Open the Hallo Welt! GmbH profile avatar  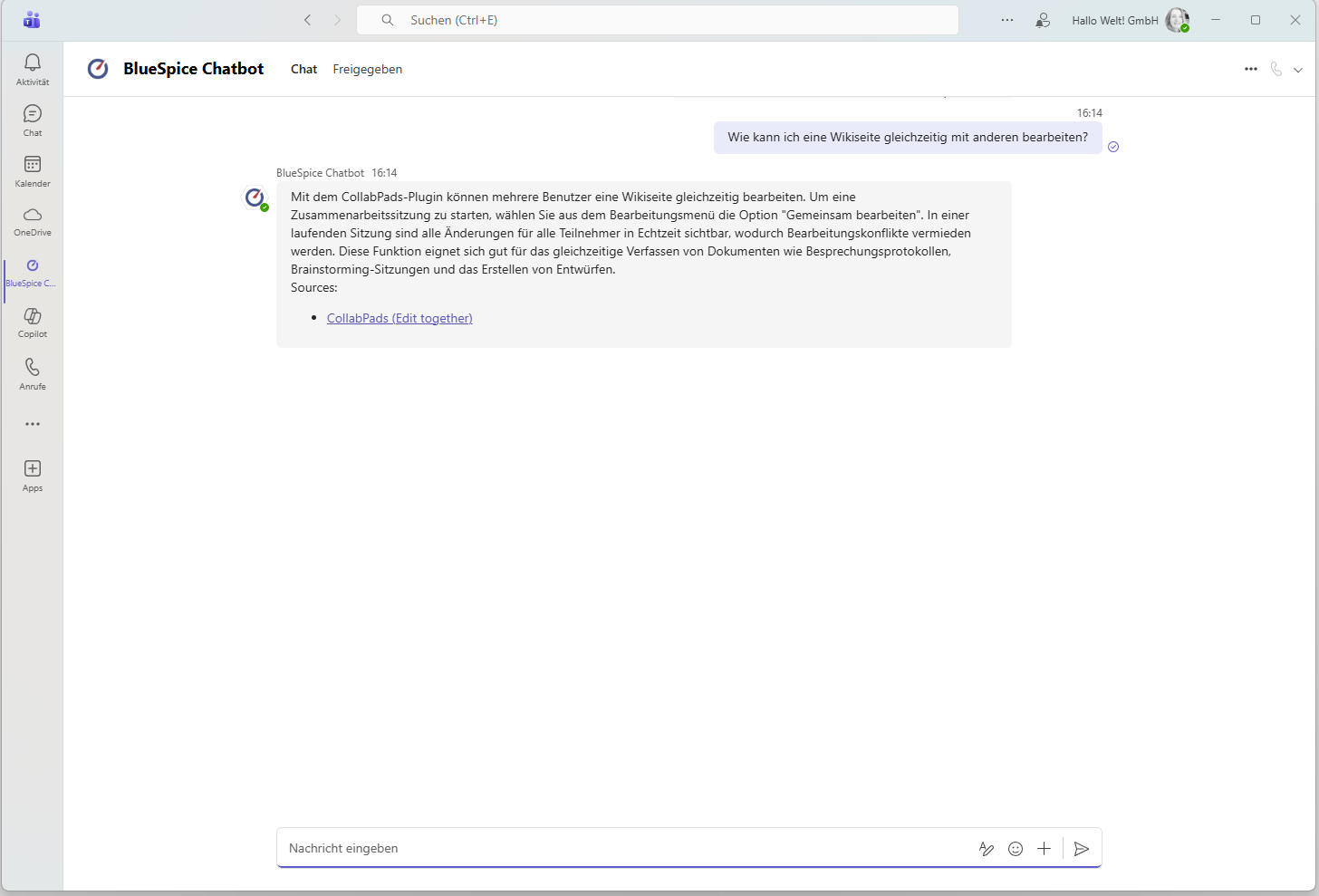pyautogui.click(x=1177, y=20)
